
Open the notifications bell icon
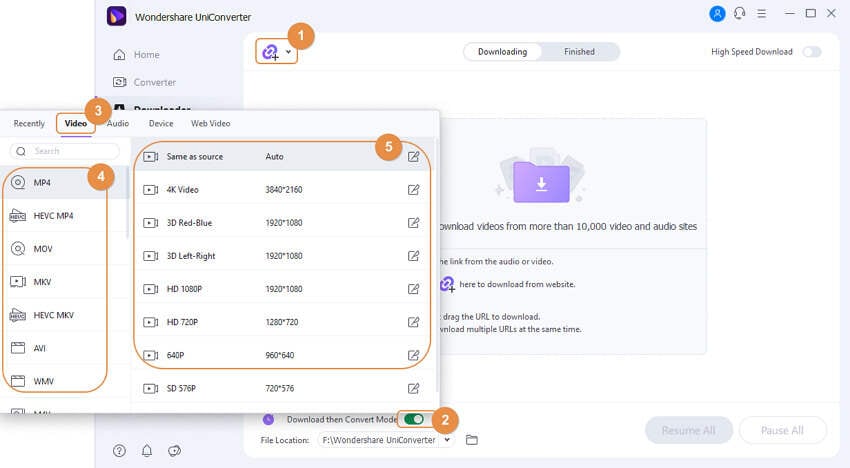click(147, 451)
